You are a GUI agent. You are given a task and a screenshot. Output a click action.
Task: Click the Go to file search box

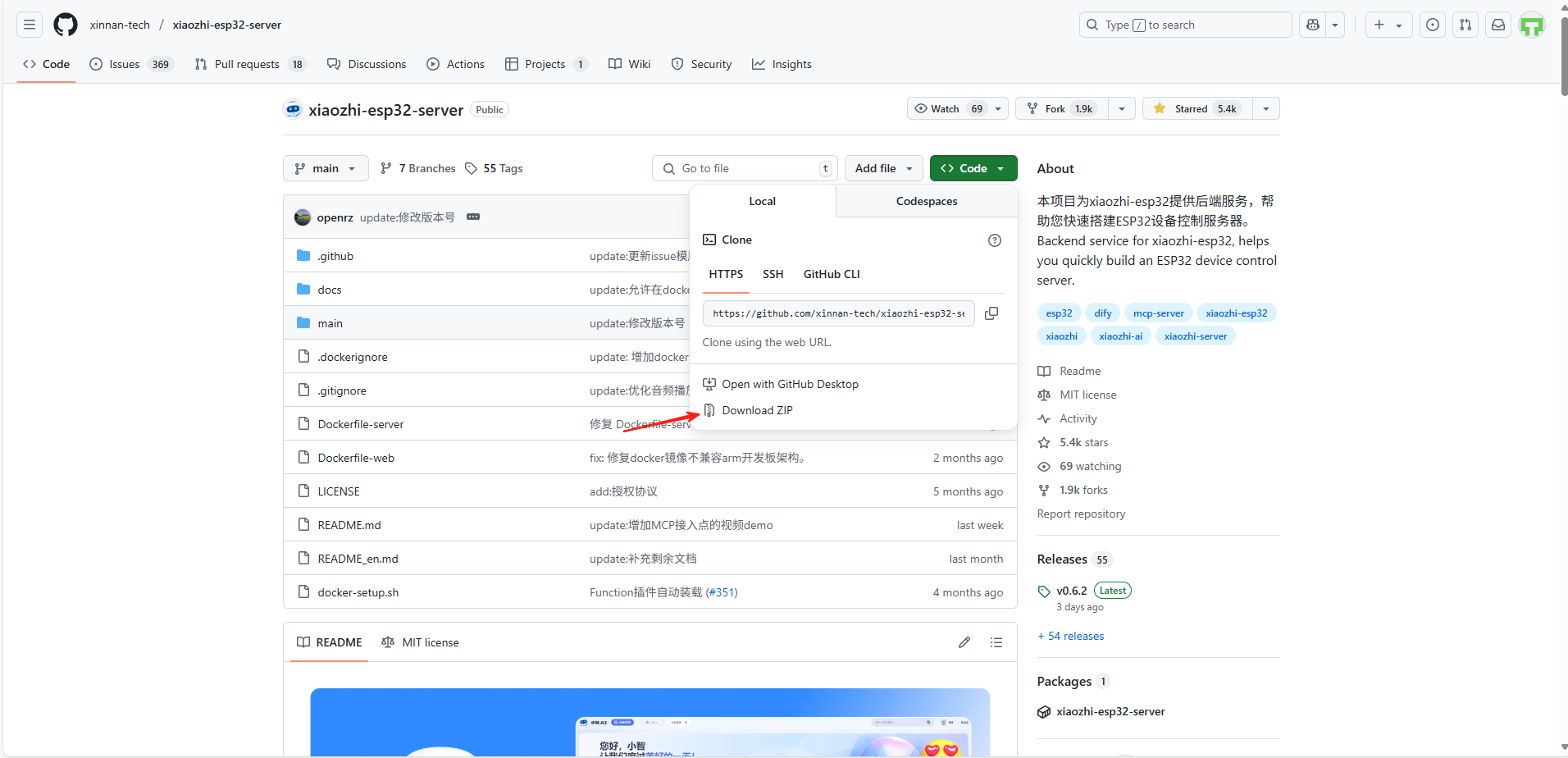(745, 168)
